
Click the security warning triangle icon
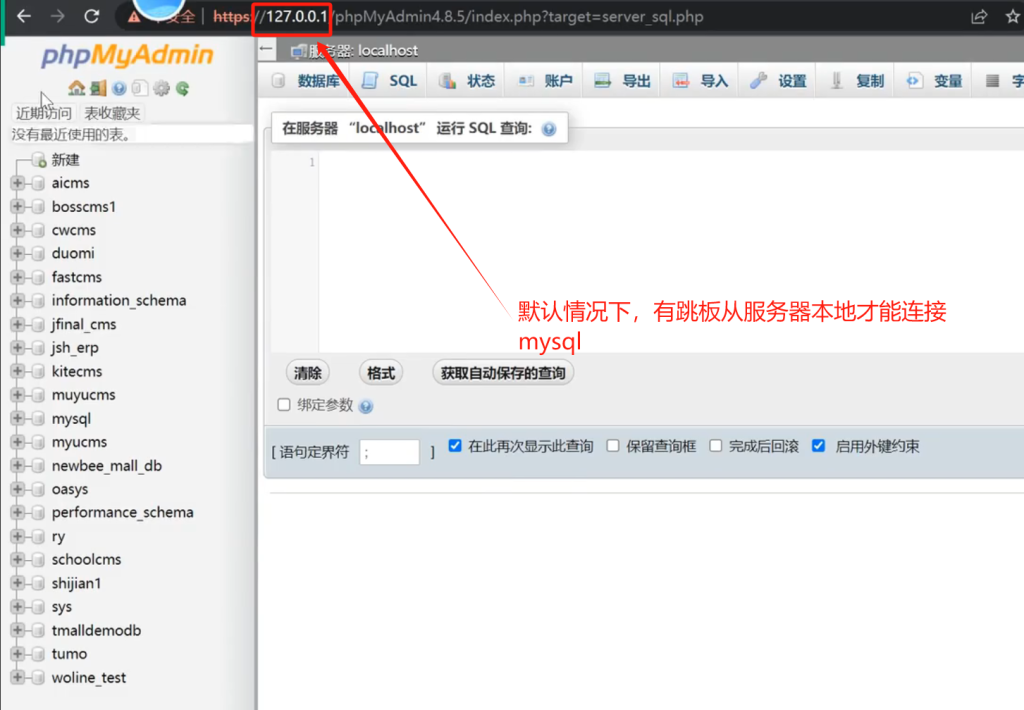tap(134, 17)
